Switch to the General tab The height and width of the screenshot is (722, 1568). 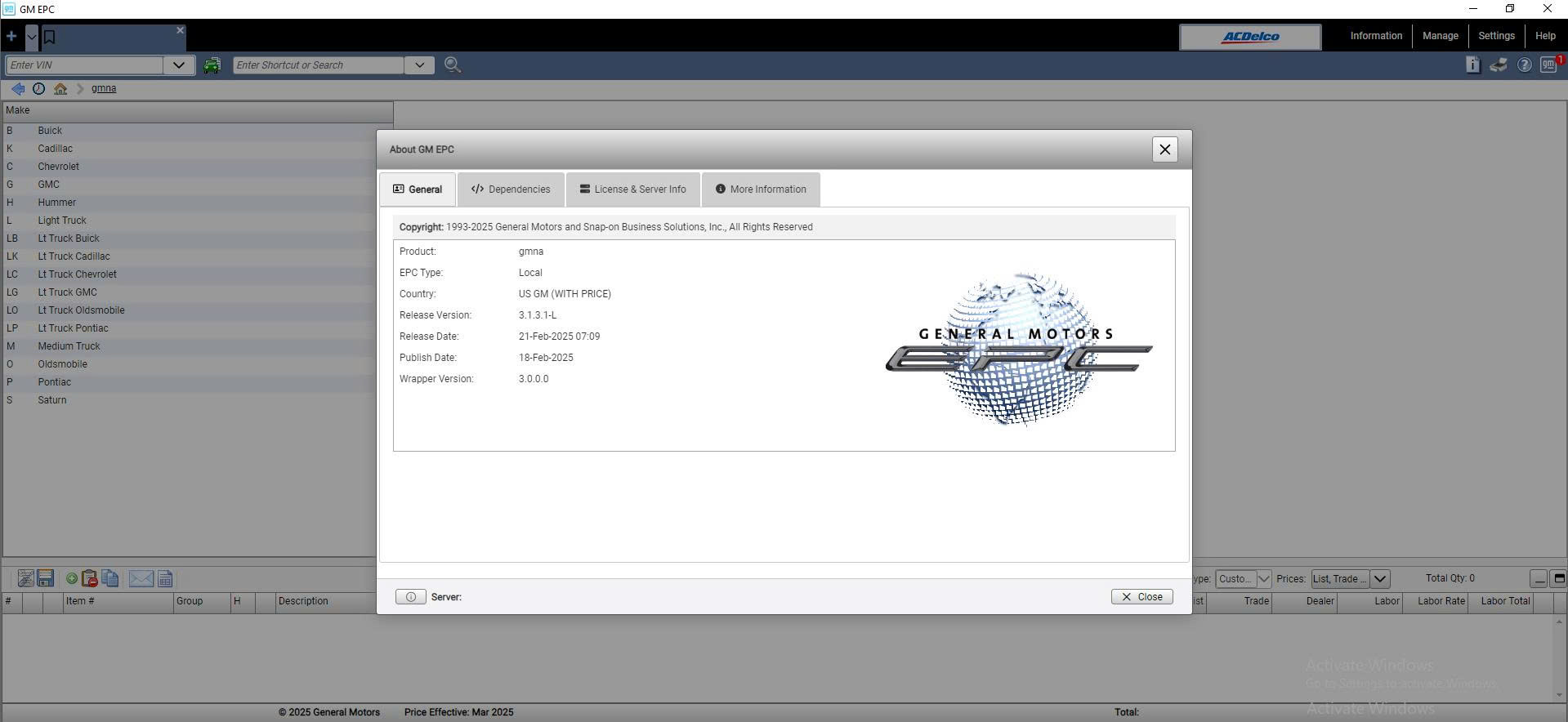(x=418, y=189)
